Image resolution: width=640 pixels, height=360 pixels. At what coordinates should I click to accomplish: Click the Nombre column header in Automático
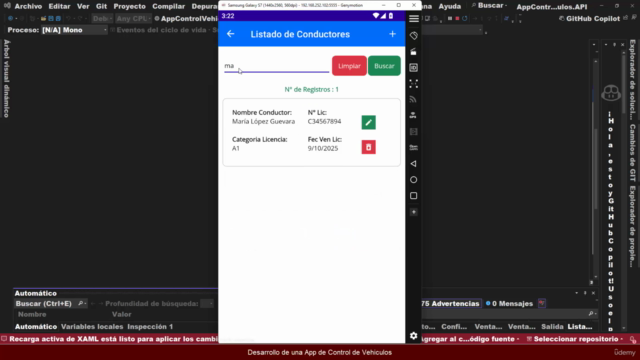tap(32, 314)
